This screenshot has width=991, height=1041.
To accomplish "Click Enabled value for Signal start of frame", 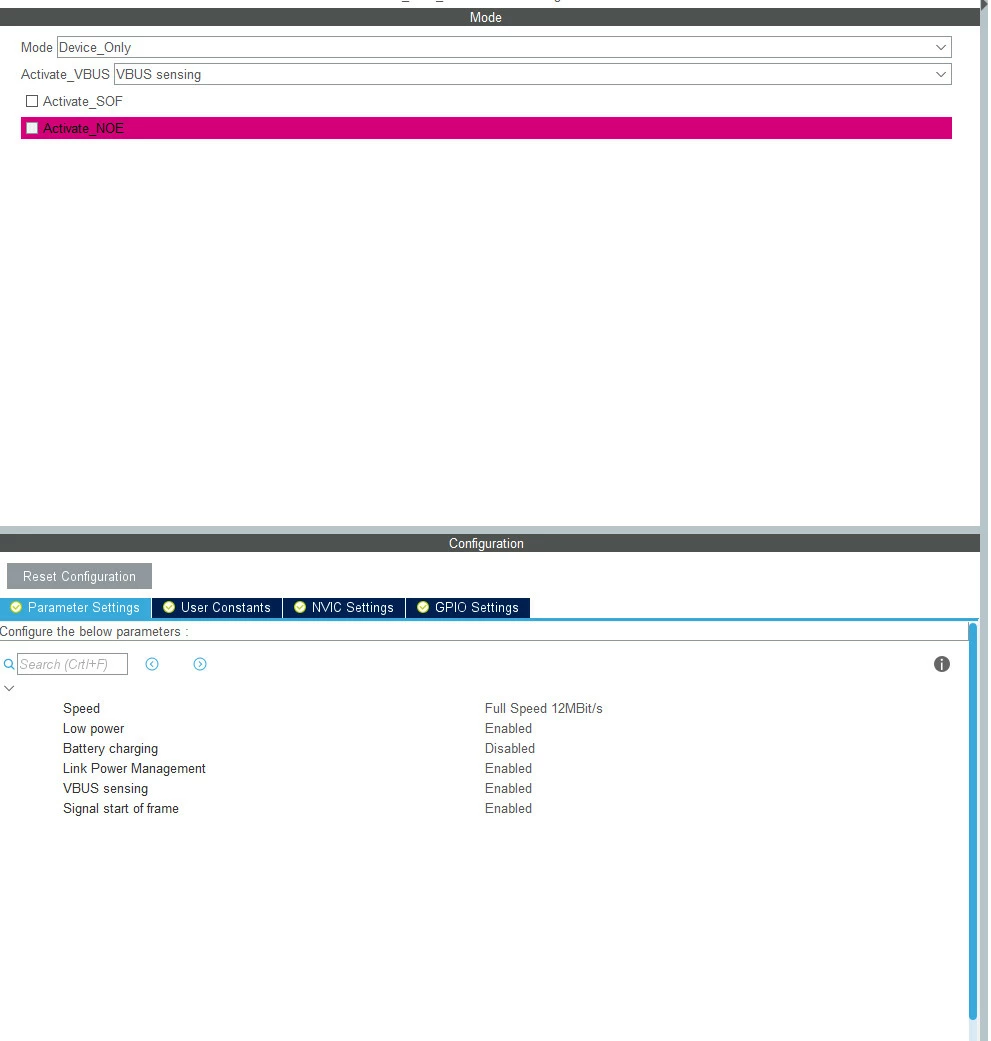I will point(508,808).
